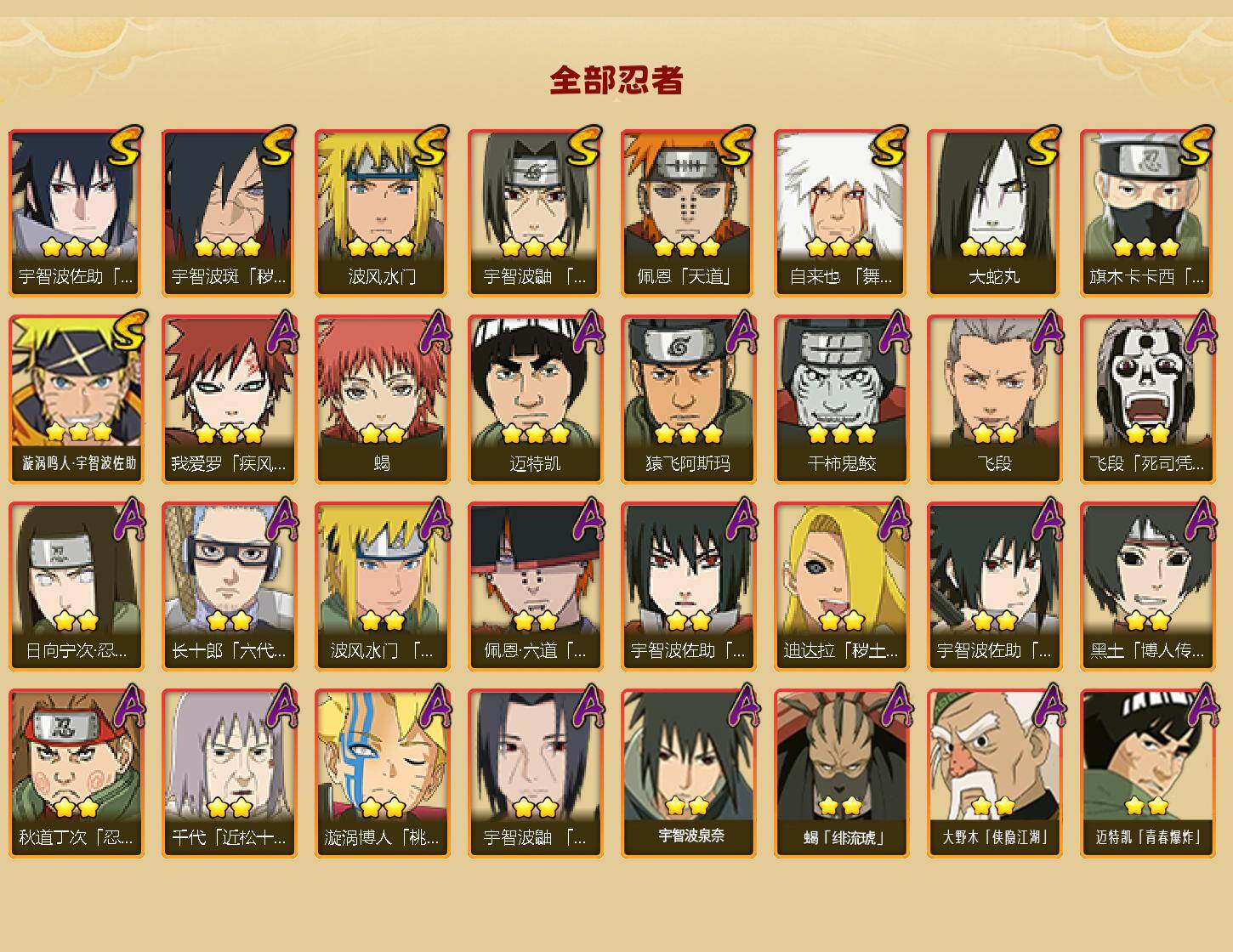Open the 黑土「博人传」 card
This screenshot has height=952, width=1233.
[1147, 586]
